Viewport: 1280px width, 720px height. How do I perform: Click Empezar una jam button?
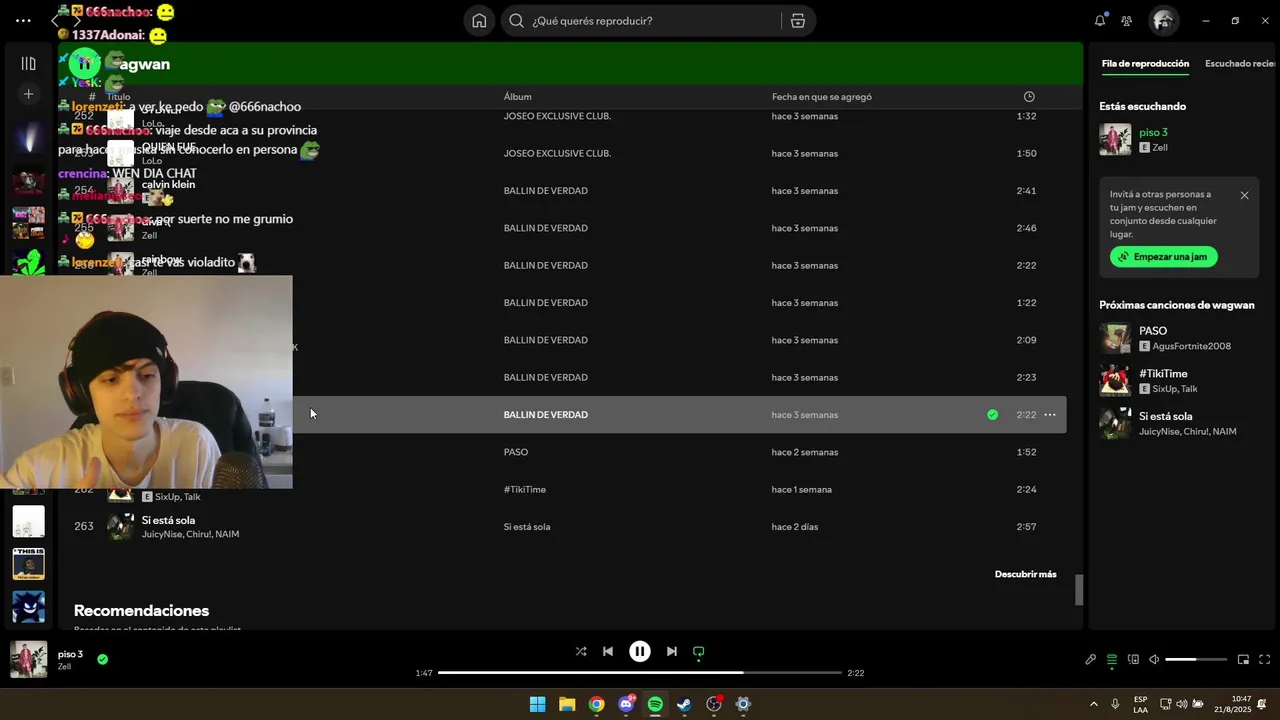[1163, 257]
